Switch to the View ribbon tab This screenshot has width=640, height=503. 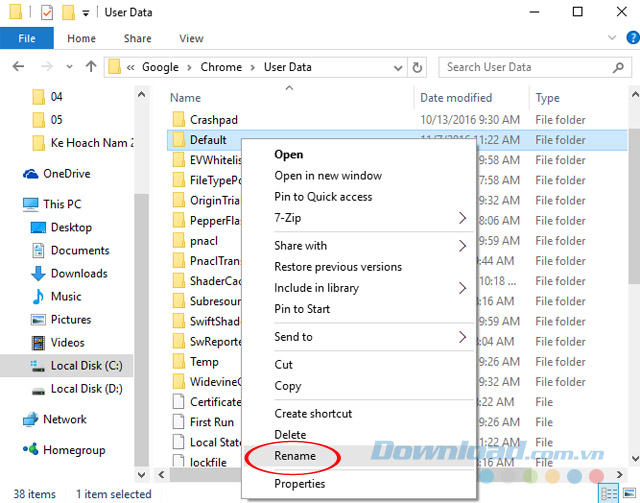click(x=191, y=38)
